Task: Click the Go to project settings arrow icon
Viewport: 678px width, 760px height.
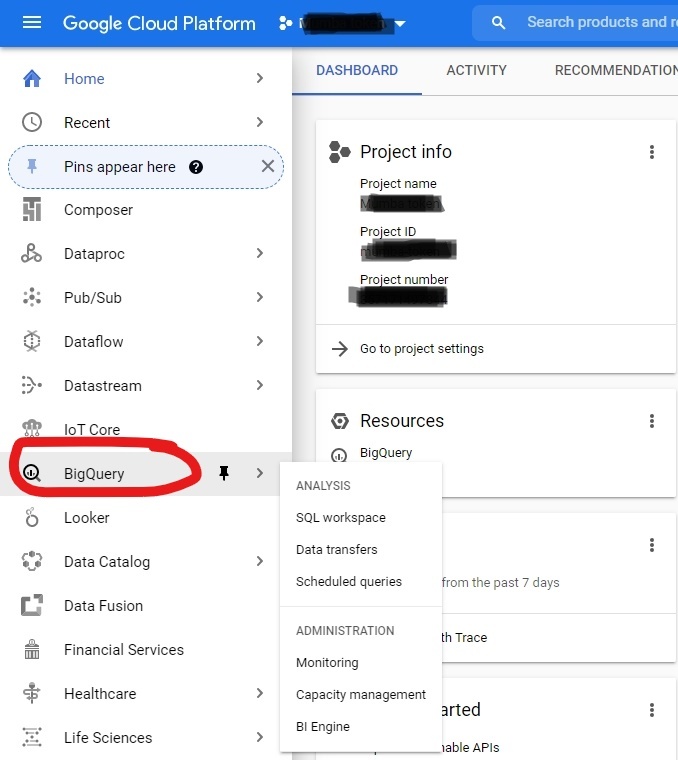Action: click(x=340, y=349)
